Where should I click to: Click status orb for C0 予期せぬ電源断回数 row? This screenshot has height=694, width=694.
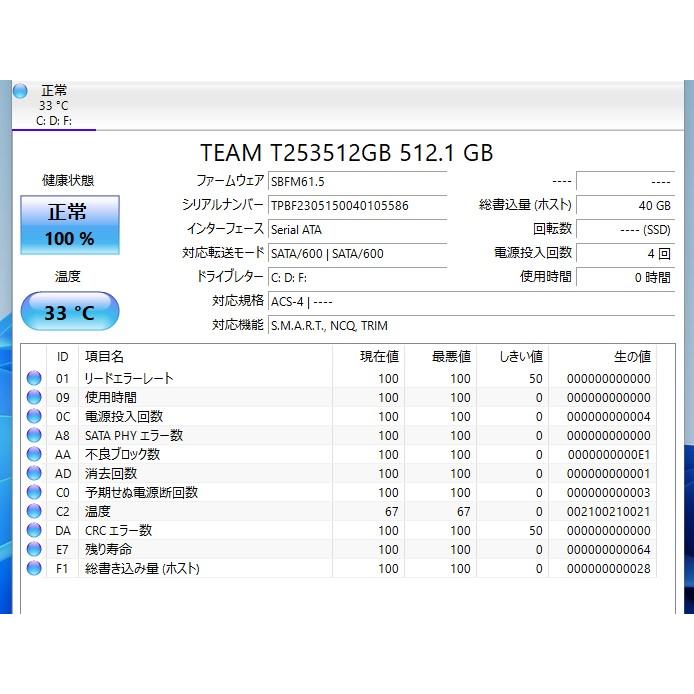(34, 493)
